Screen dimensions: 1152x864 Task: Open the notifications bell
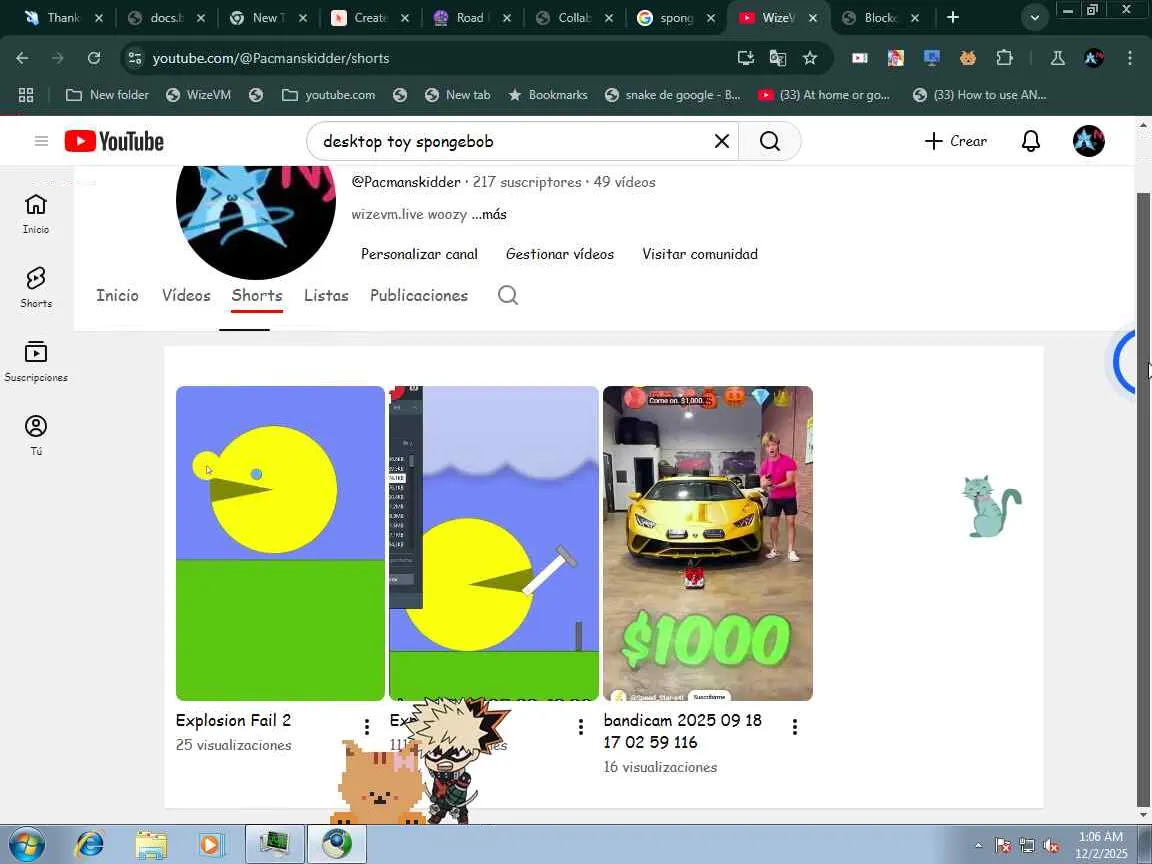tap(1031, 141)
